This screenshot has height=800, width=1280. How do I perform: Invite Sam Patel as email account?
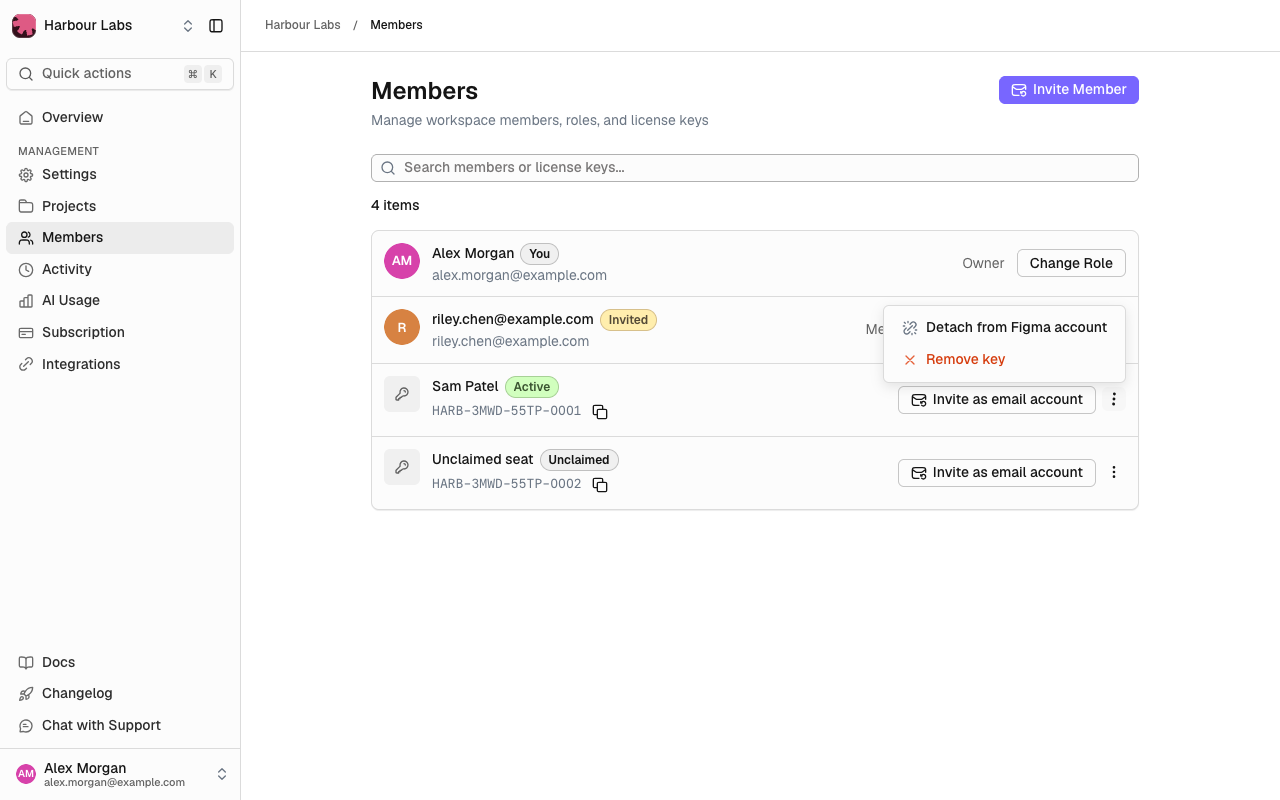(997, 399)
